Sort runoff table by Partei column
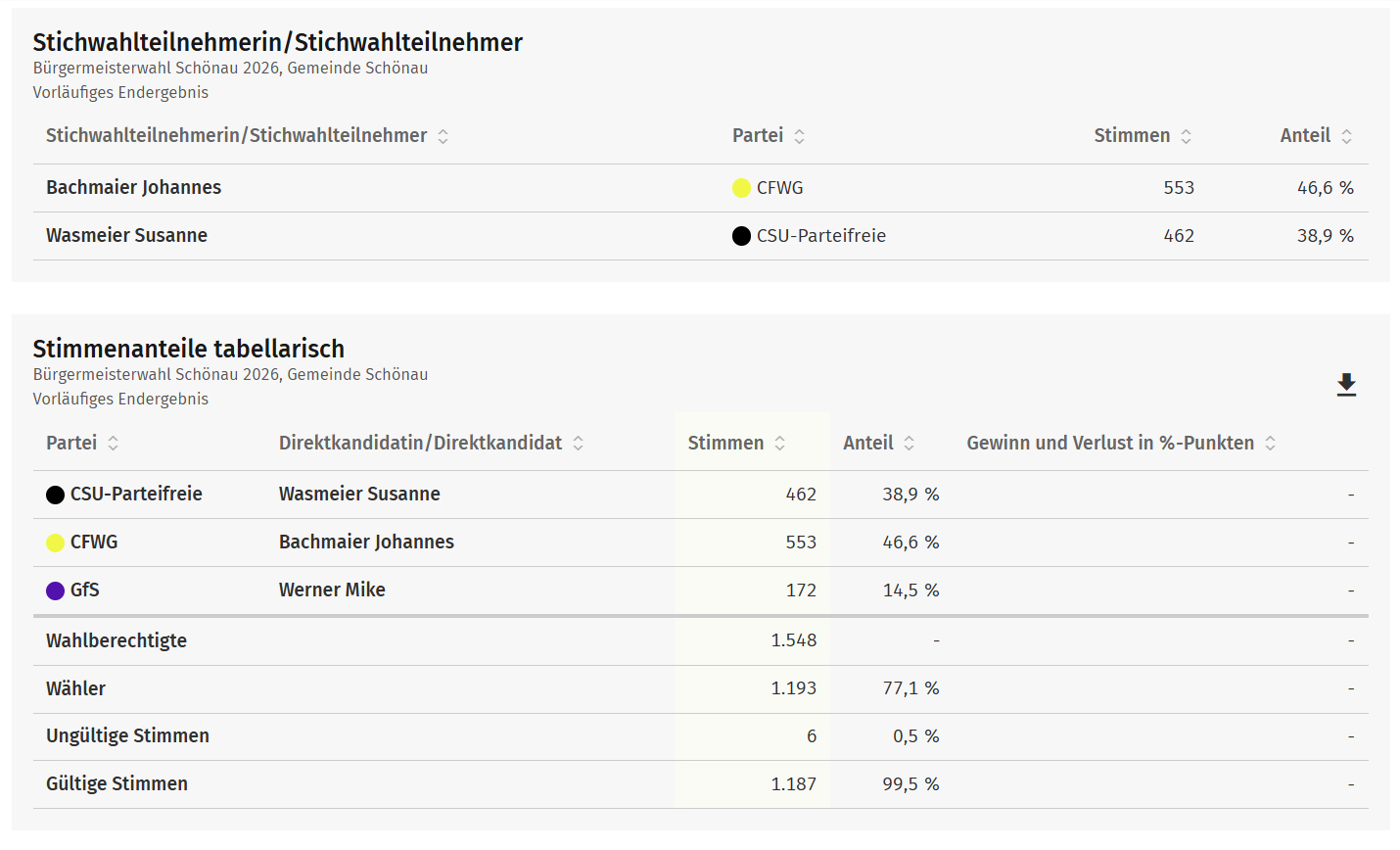1400x850 pixels. click(x=799, y=136)
